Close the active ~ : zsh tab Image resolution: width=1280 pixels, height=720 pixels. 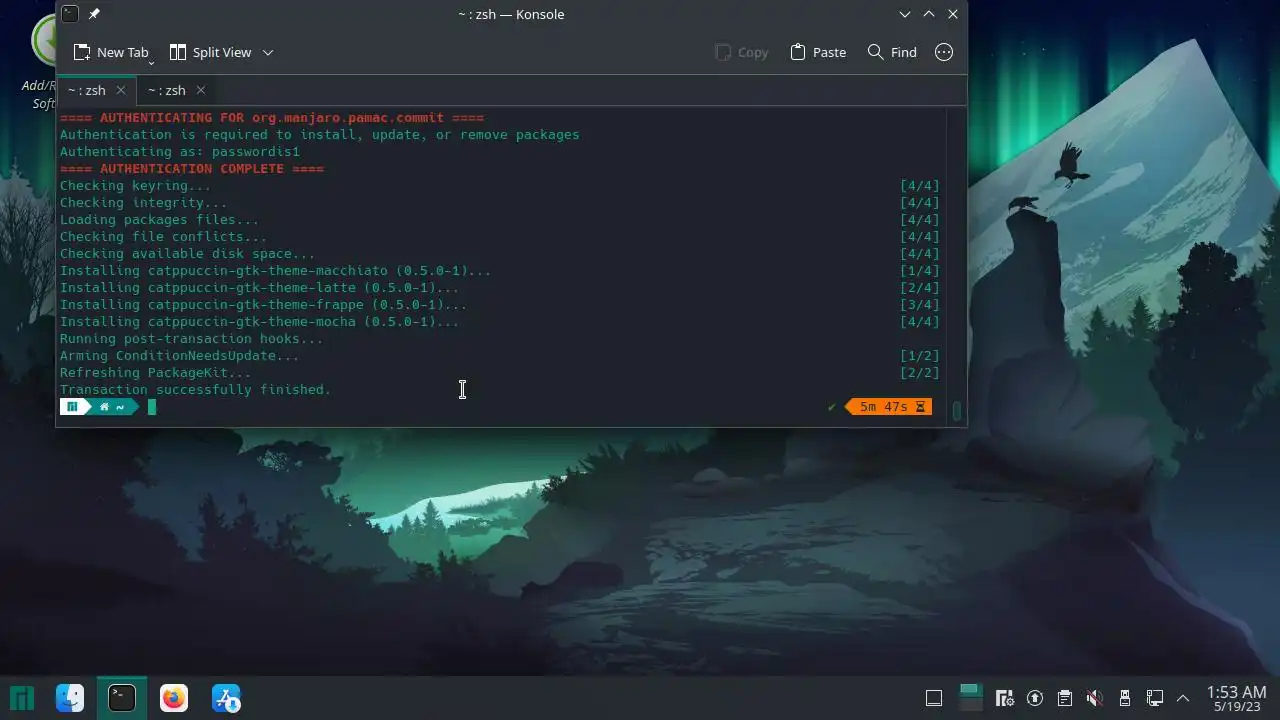click(x=121, y=90)
